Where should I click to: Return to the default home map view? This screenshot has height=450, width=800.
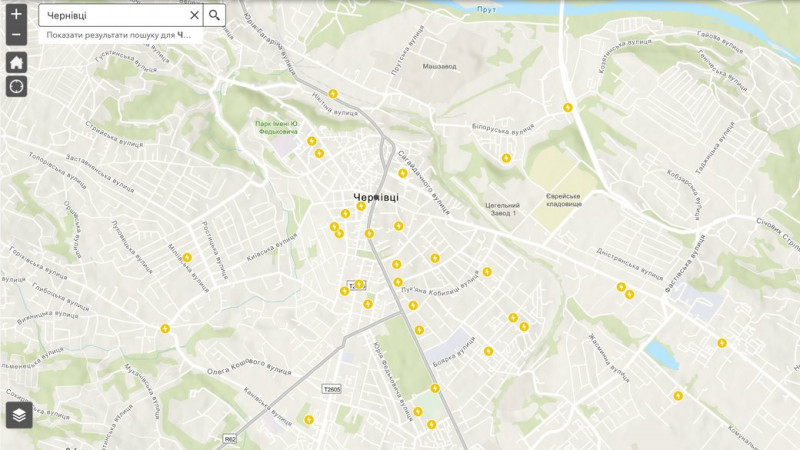tap(16, 62)
